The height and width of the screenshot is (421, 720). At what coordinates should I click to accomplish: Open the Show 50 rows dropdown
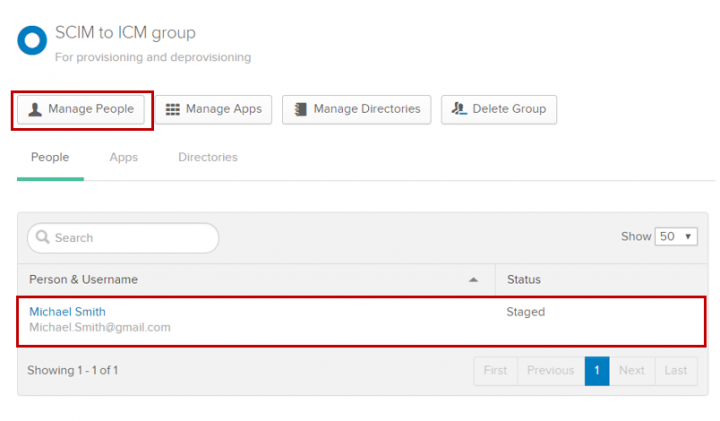676,237
